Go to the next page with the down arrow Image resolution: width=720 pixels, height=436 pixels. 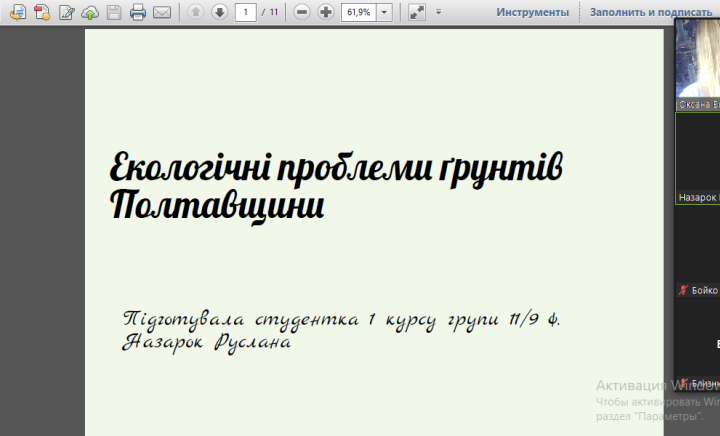coord(219,12)
